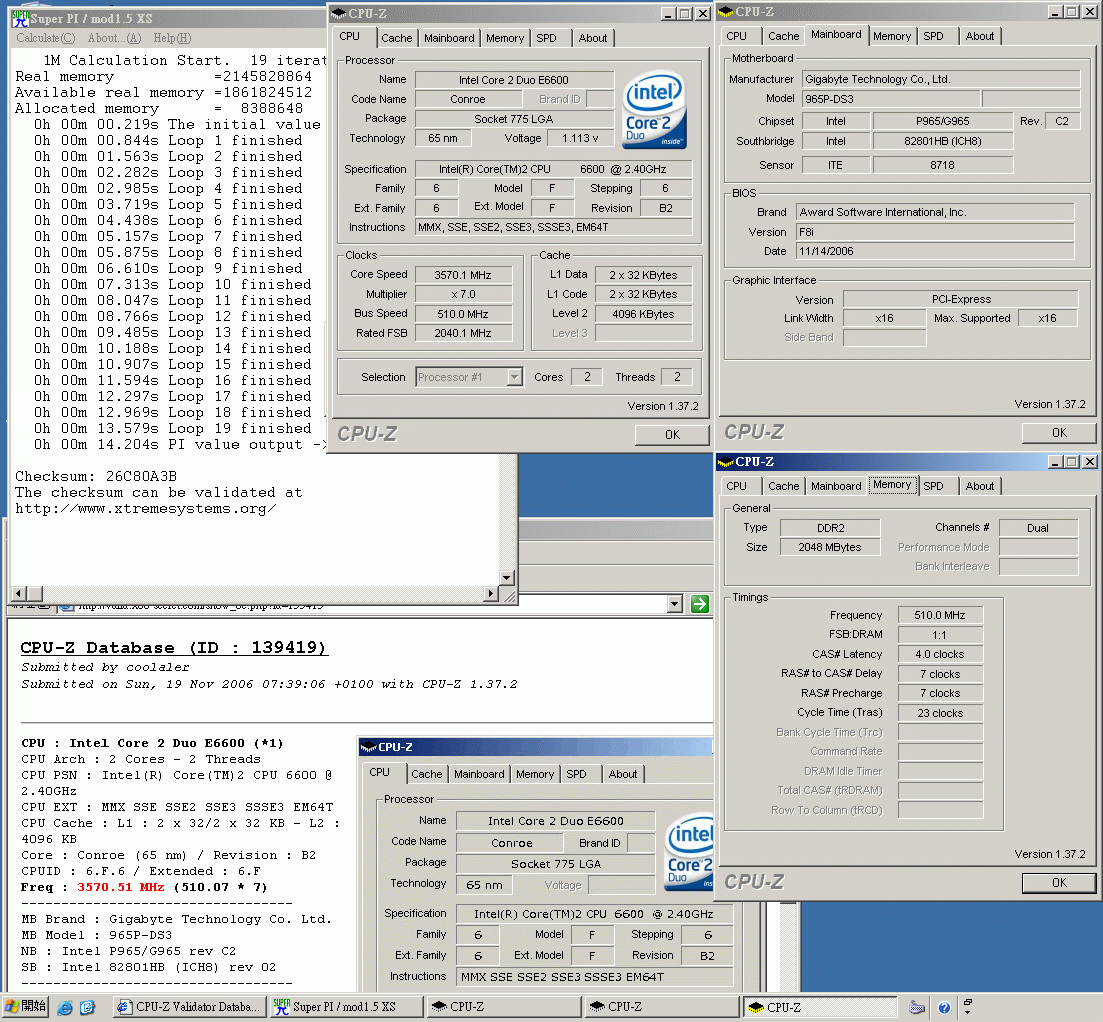Click the CAS# Latency value '4.0 clocks'
Viewport: 1103px width, 1022px height.
tap(941, 654)
